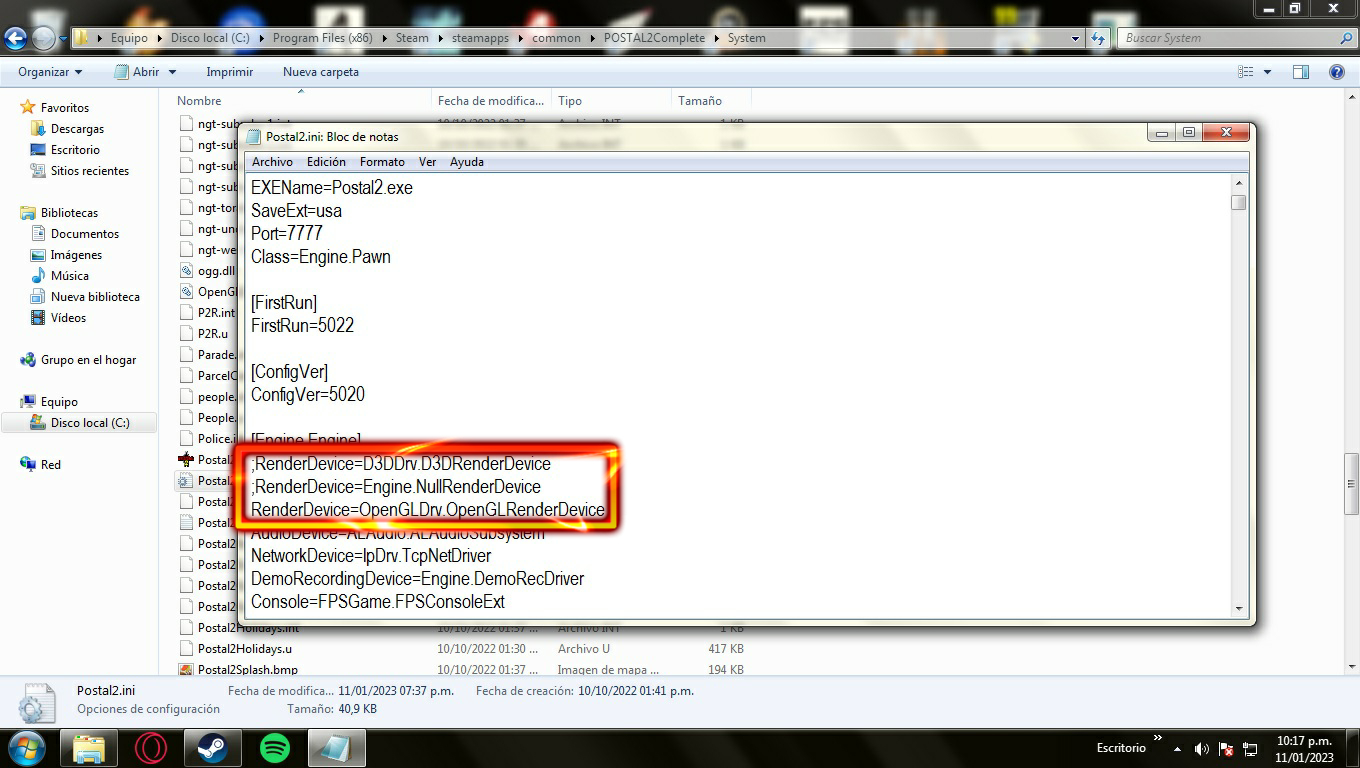Click the Postal2.ini icon in the details pane
The image size is (1360, 768).
37,702
